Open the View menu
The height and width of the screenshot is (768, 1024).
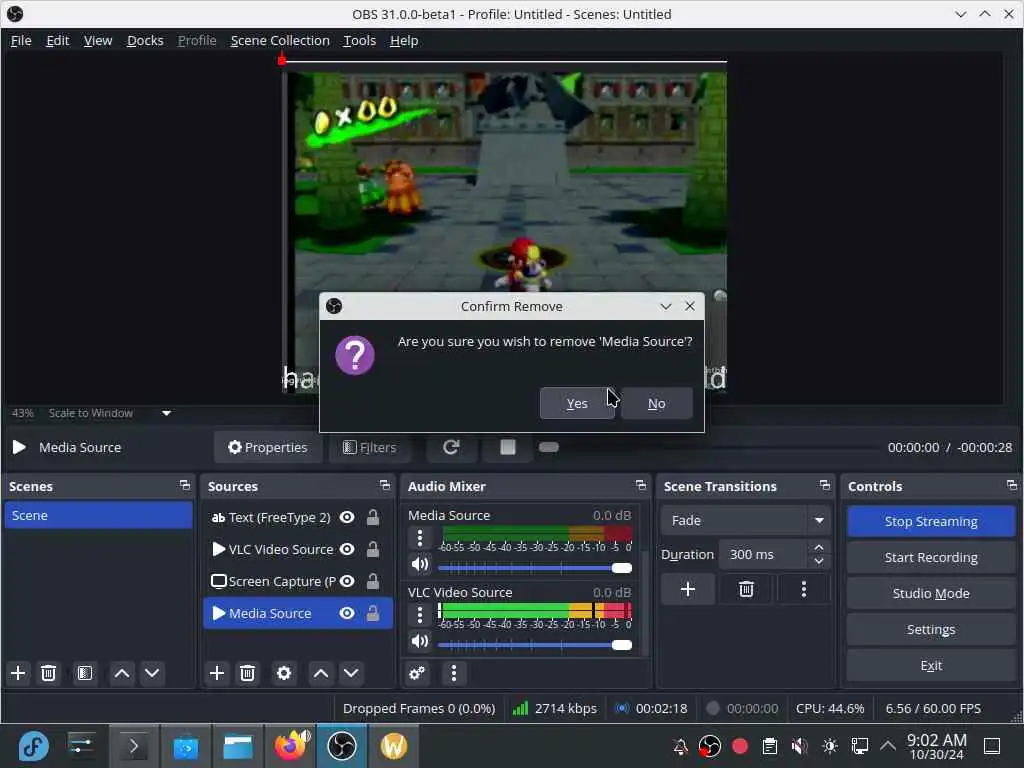[x=98, y=40]
